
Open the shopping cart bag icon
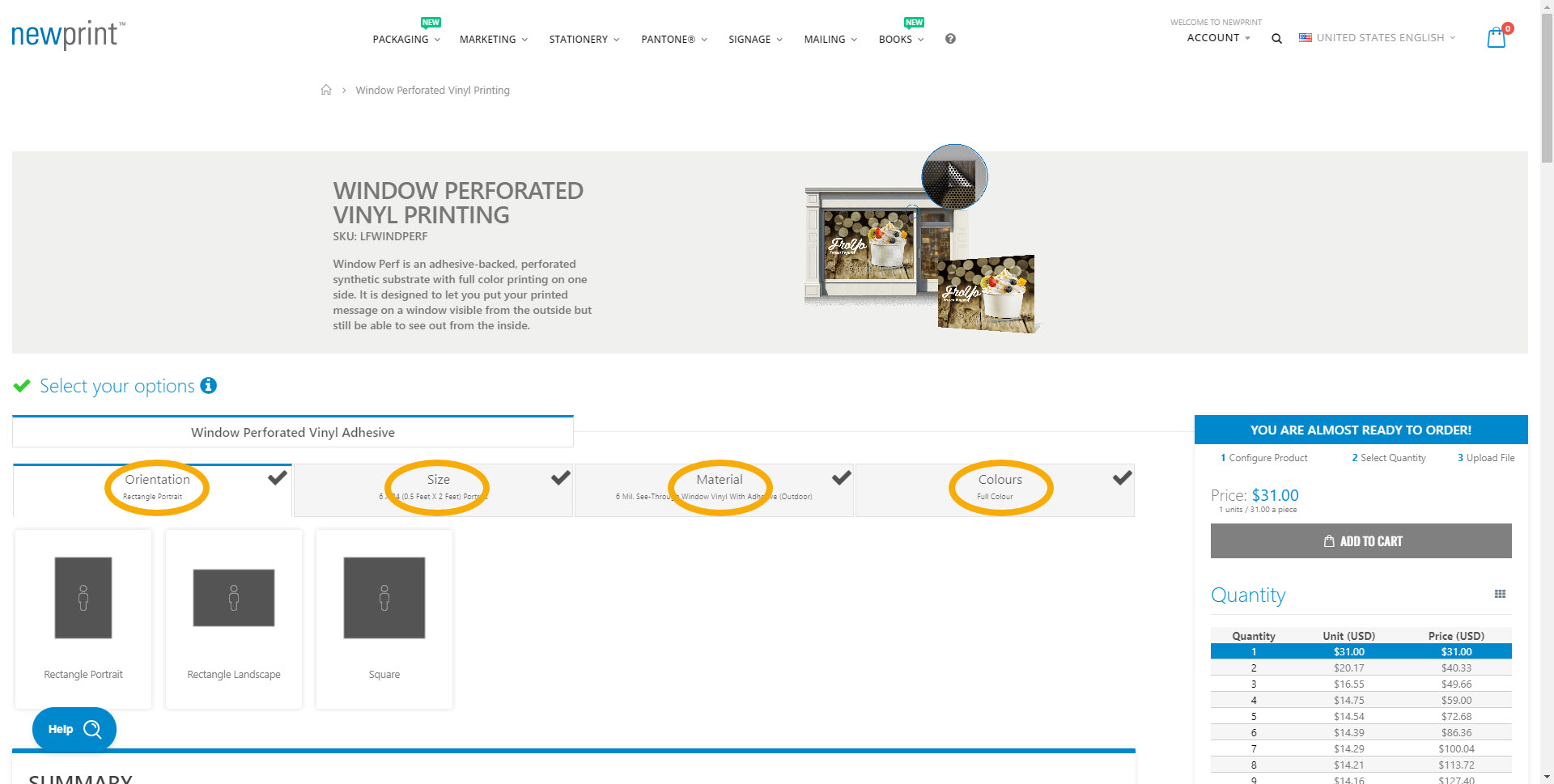tap(1497, 36)
